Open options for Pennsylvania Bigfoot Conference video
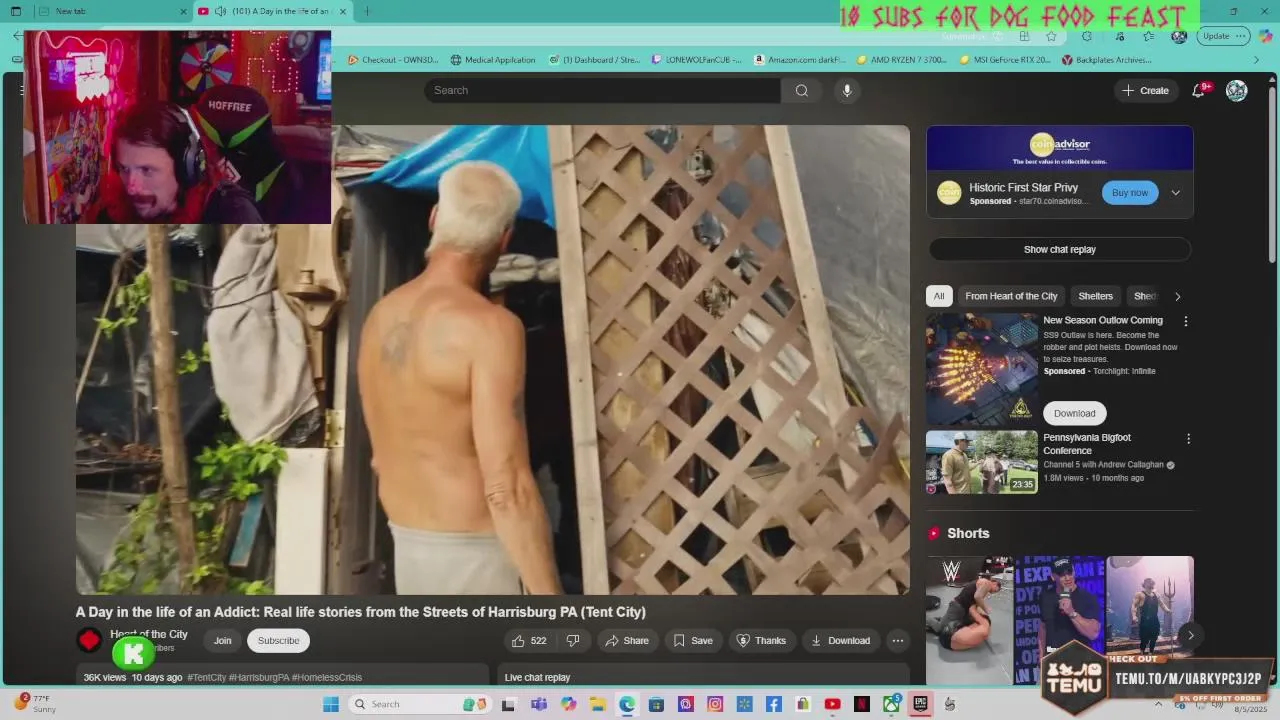This screenshot has width=1280, height=720. [1188, 438]
